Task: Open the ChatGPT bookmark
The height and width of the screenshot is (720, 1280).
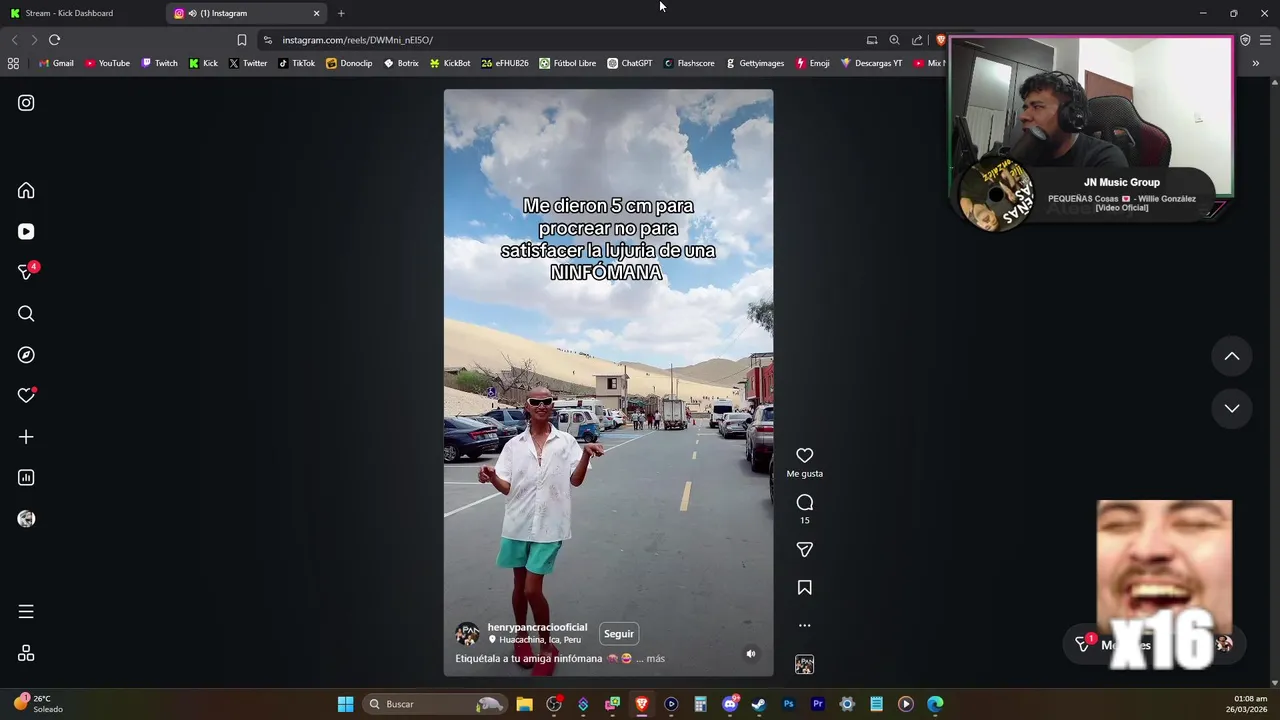Action: [x=630, y=63]
